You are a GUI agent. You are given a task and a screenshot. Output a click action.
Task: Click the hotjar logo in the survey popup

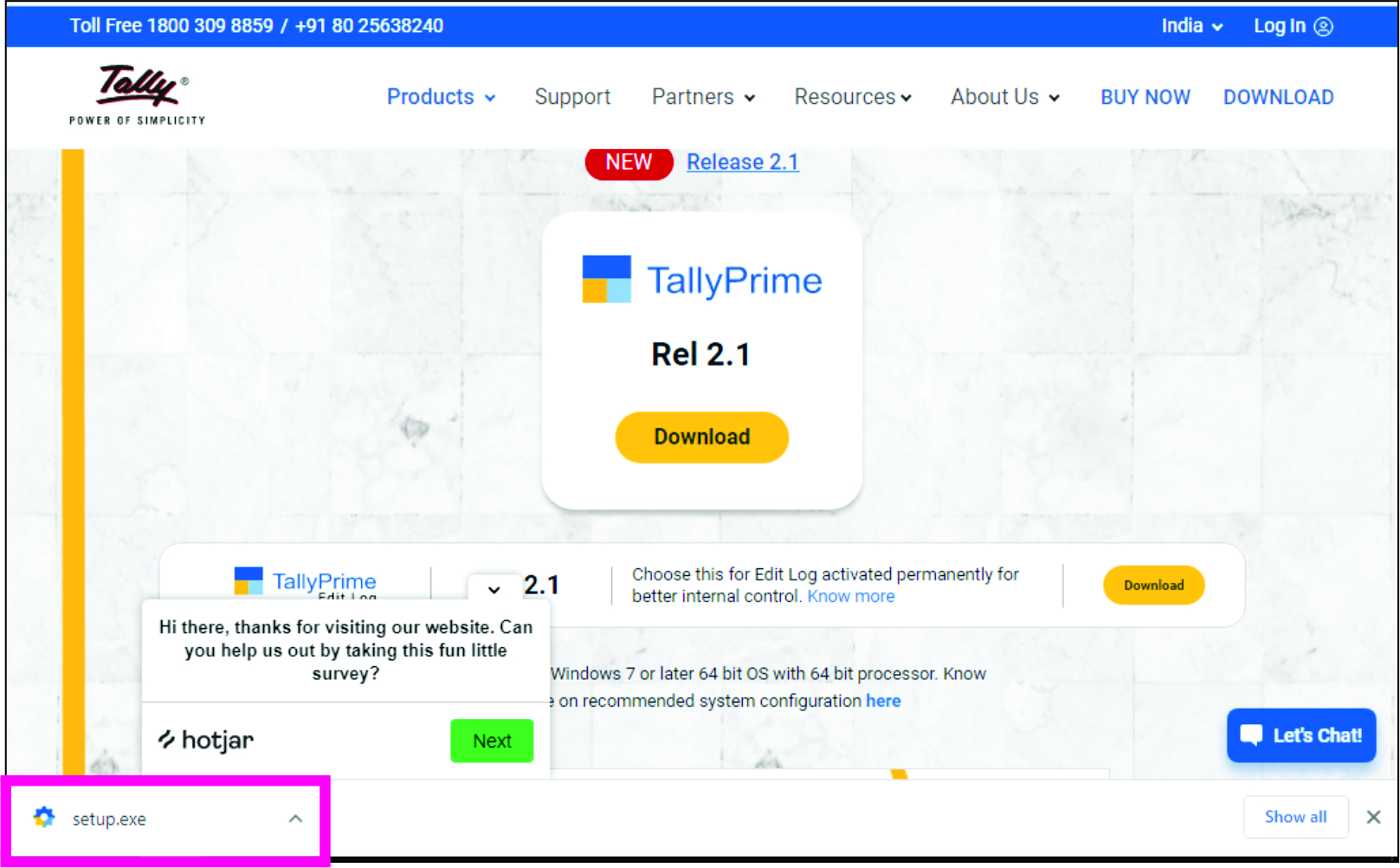click(206, 740)
